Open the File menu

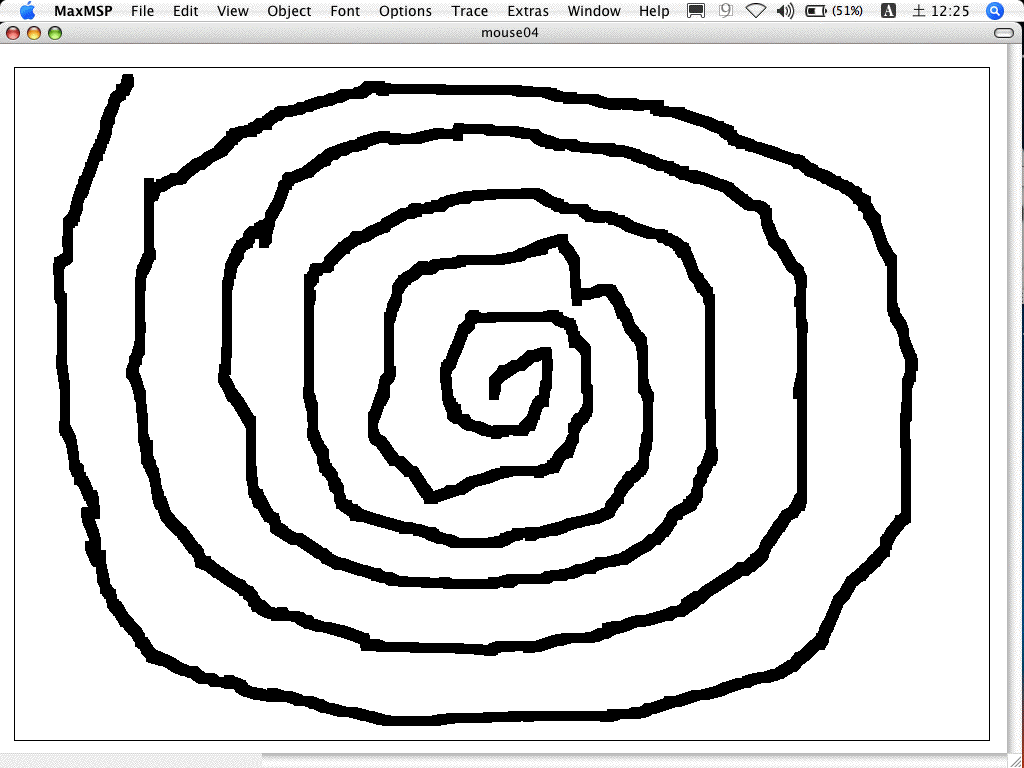(142, 11)
